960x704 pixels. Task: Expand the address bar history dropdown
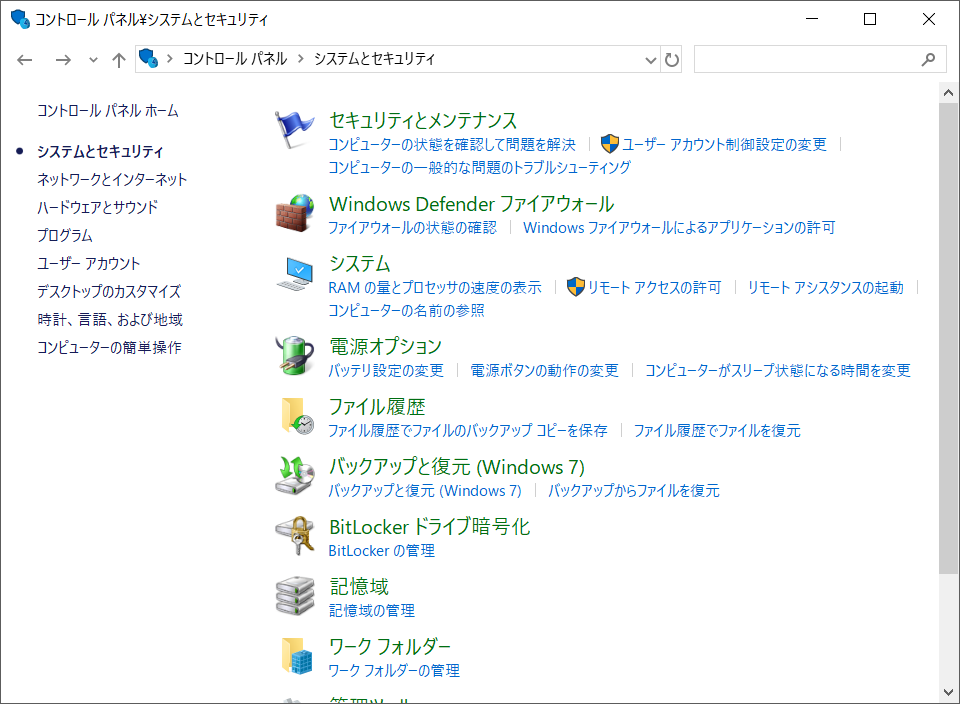point(650,60)
